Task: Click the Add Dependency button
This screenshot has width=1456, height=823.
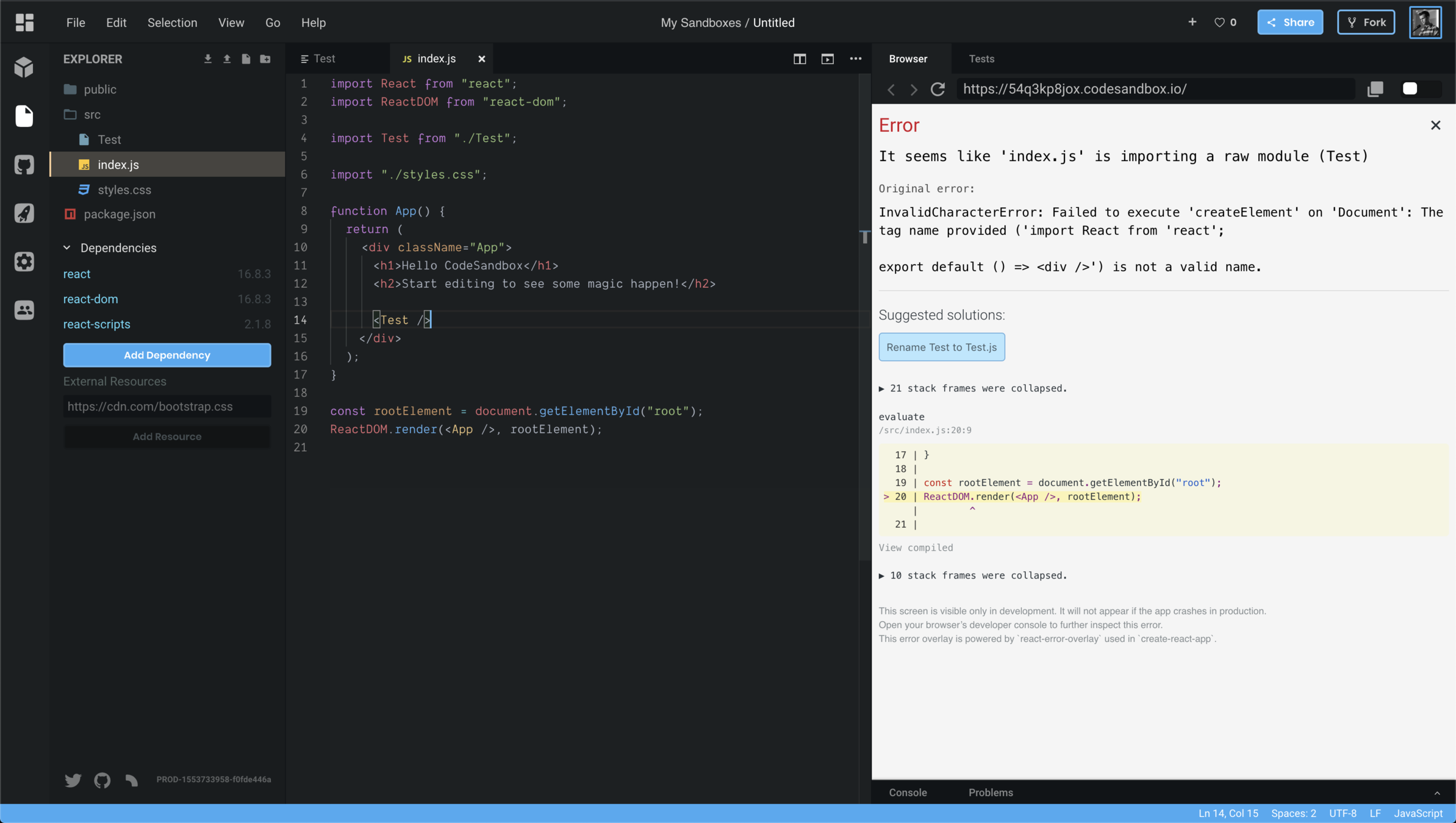Action: (167, 355)
